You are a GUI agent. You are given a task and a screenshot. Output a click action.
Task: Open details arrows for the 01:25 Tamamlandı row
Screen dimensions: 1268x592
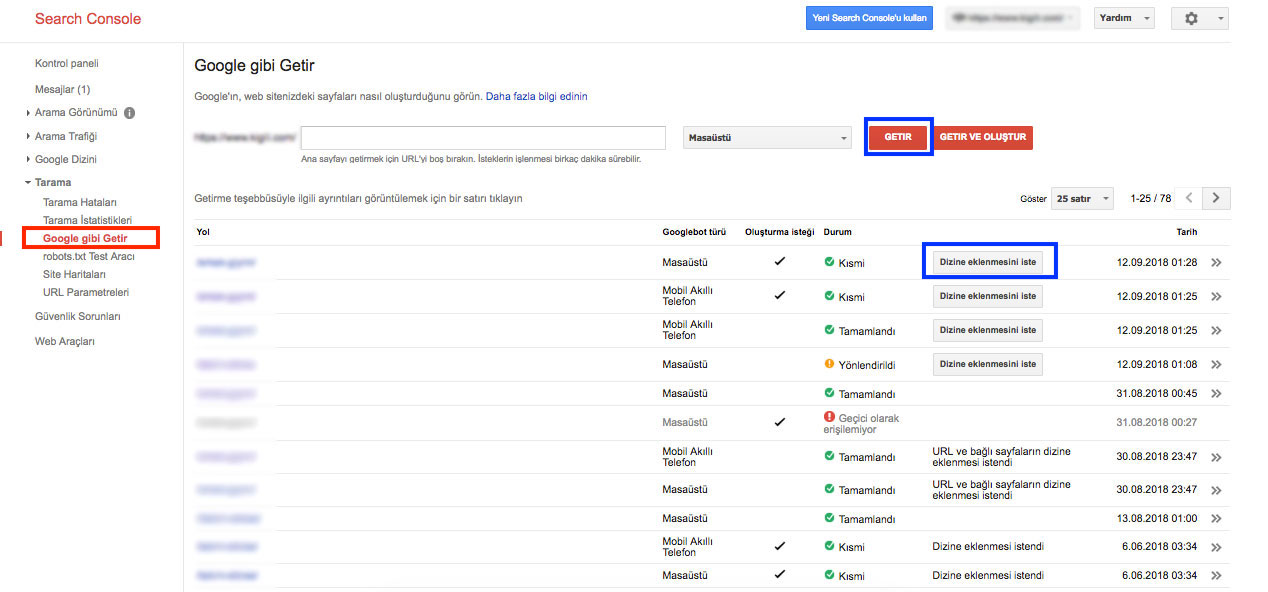pyautogui.click(x=1216, y=331)
